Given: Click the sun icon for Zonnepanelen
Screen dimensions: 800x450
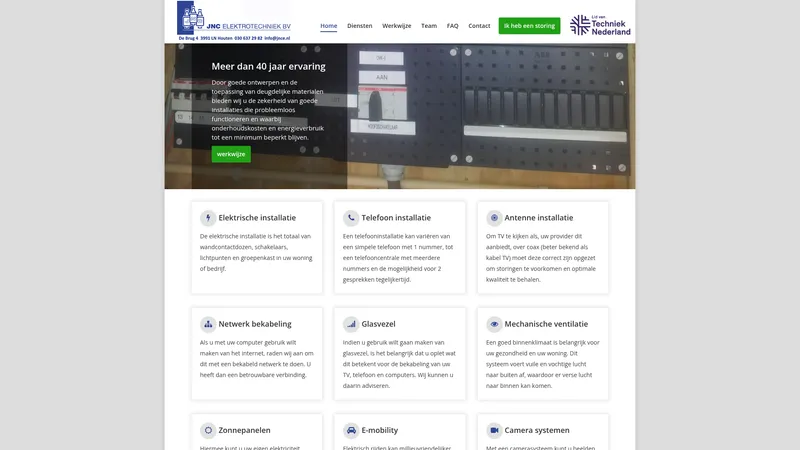Looking at the screenshot, I should pos(208,430).
